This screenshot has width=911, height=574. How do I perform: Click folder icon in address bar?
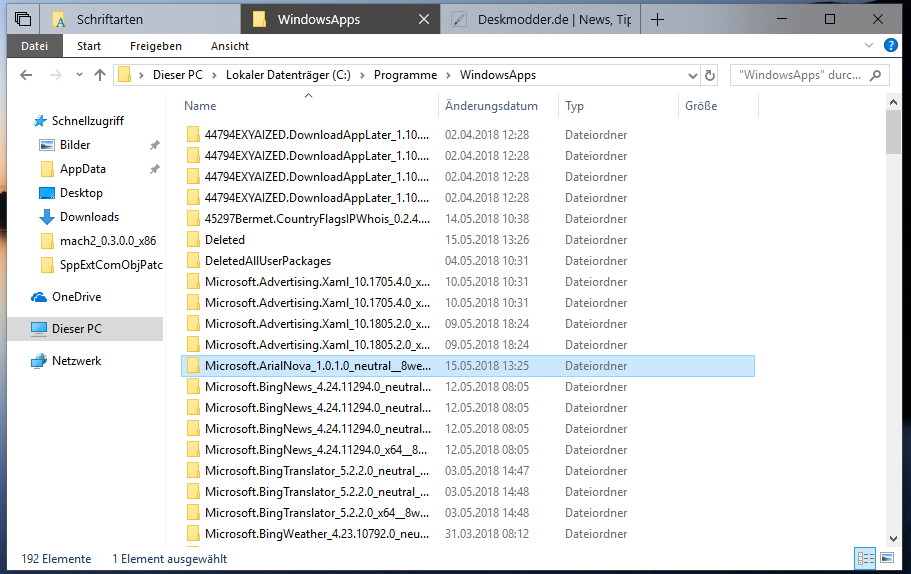click(124, 75)
